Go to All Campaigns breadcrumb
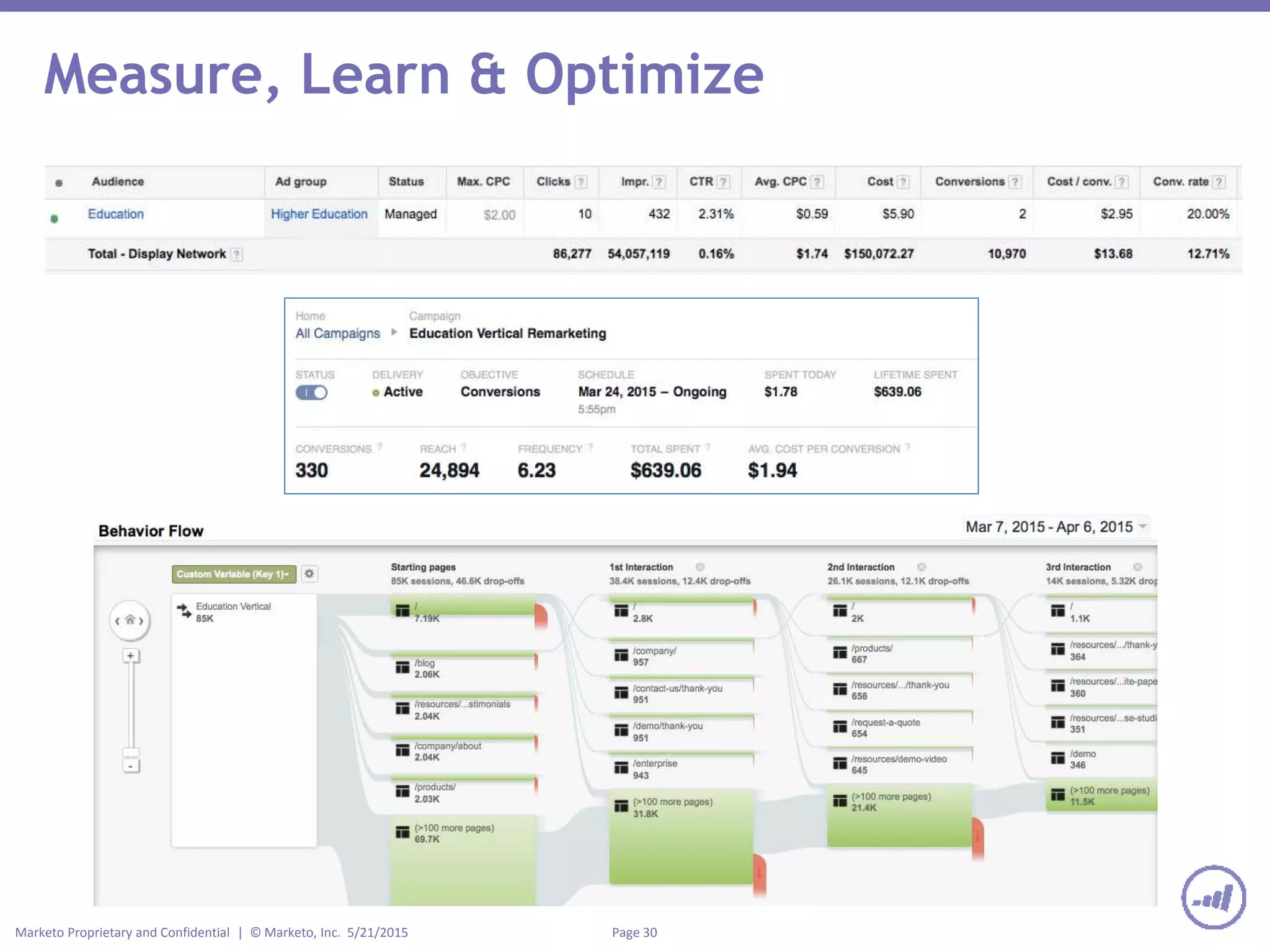The image size is (1270, 952). pyautogui.click(x=337, y=333)
